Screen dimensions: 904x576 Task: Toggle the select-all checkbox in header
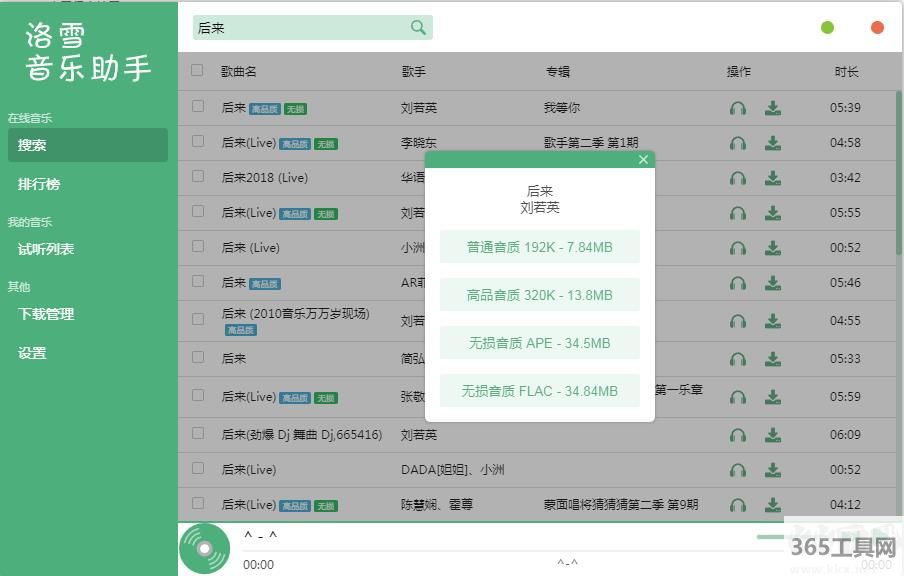tap(197, 71)
